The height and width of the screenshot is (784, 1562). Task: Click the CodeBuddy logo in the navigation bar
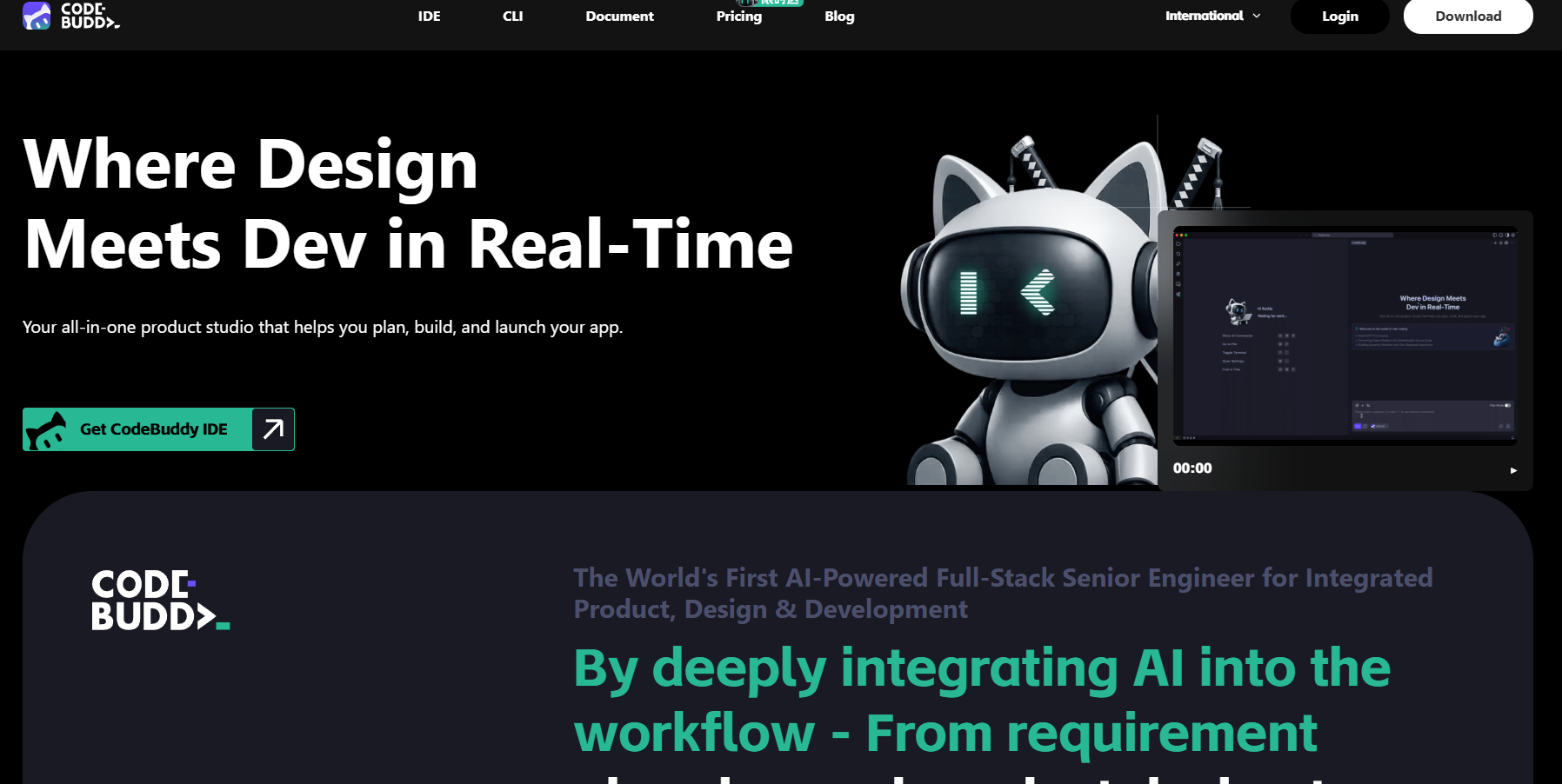coord(71,16)
